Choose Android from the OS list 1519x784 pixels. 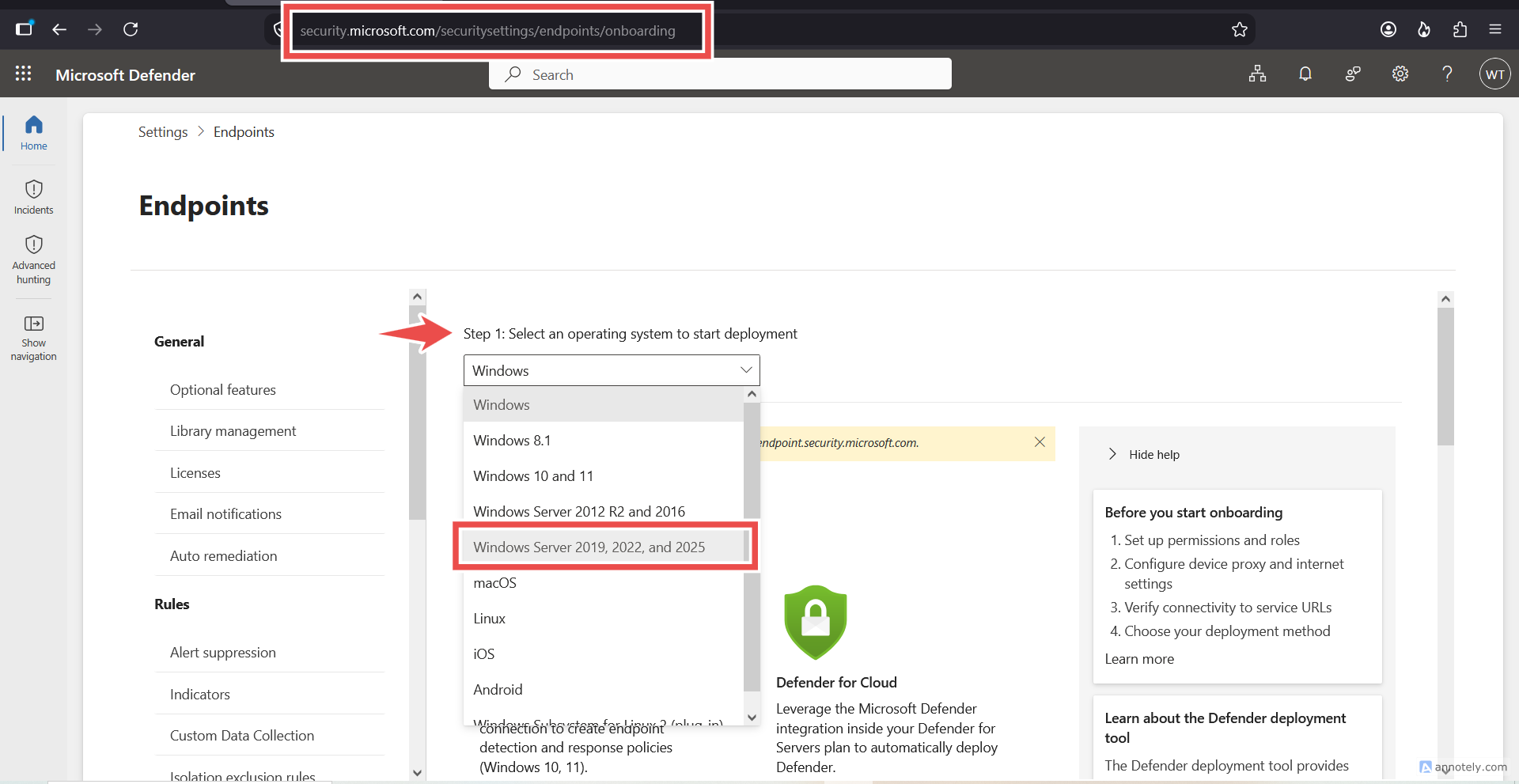(604, 689)
